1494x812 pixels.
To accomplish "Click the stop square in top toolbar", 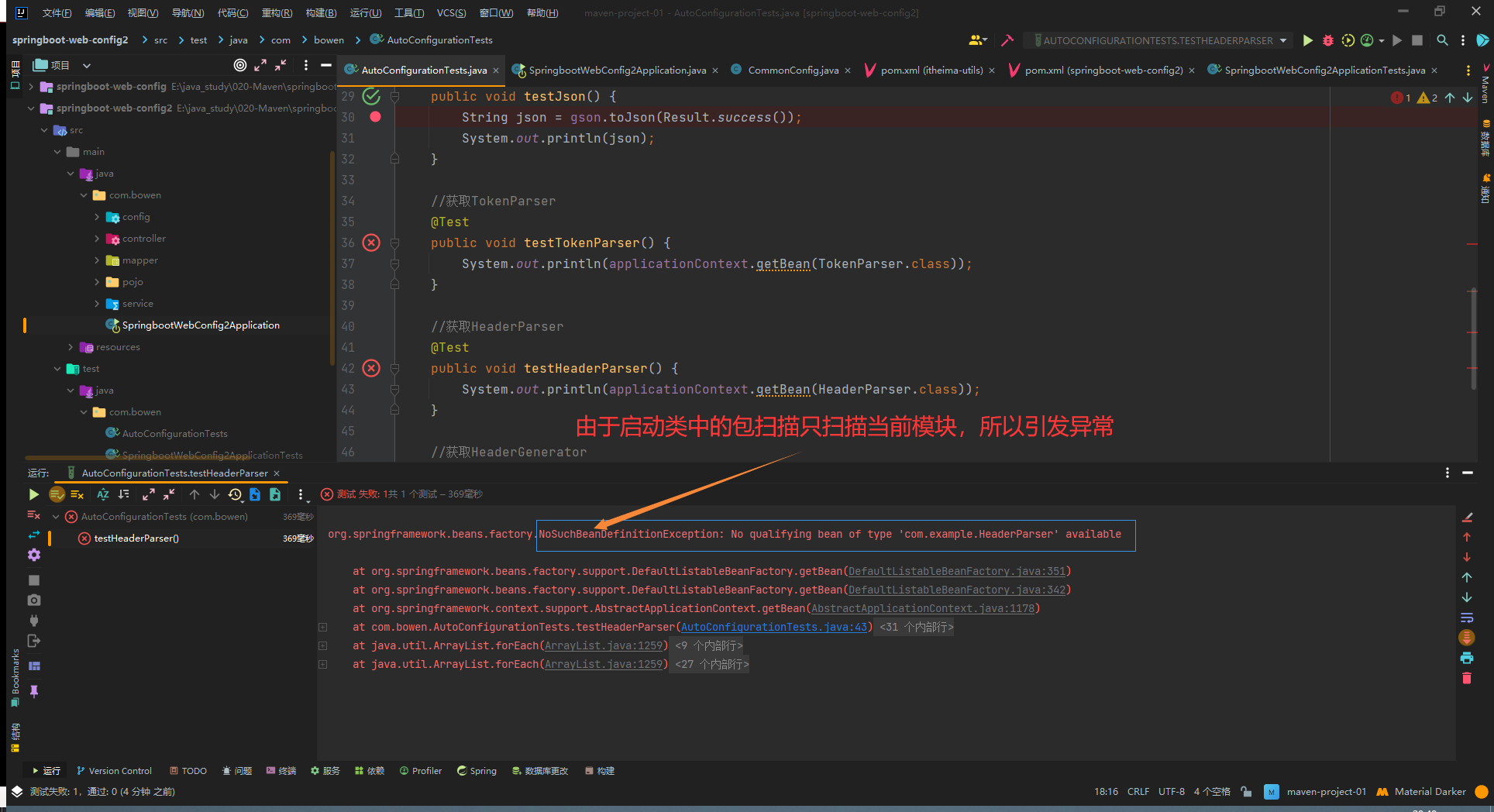I will coord(1417,40).
